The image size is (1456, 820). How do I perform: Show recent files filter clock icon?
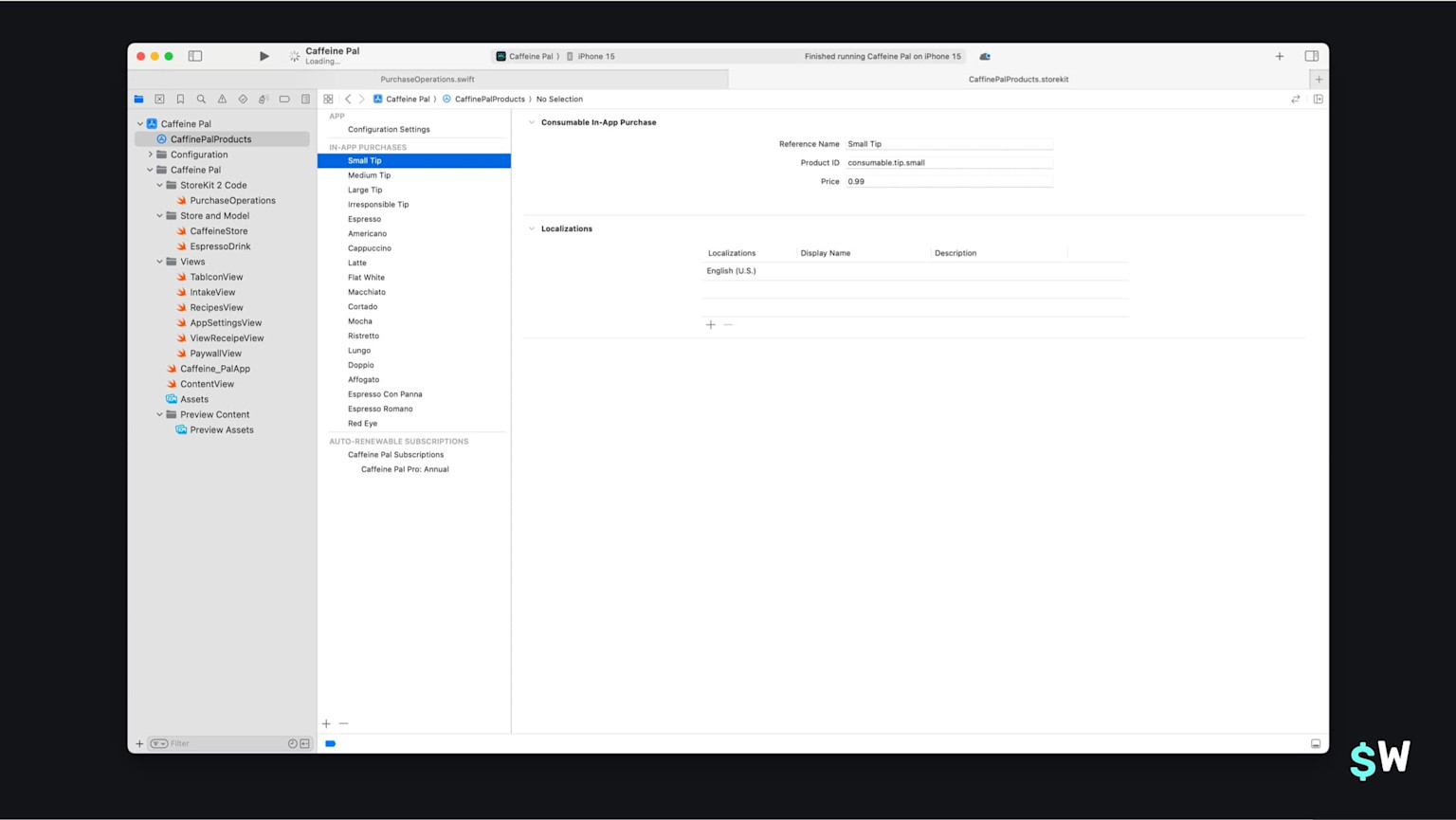point(292,743)
